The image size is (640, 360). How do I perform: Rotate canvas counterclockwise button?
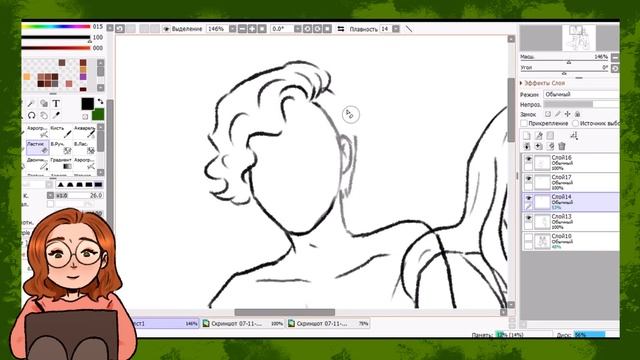pyautogui.click(x=307, y=29)
